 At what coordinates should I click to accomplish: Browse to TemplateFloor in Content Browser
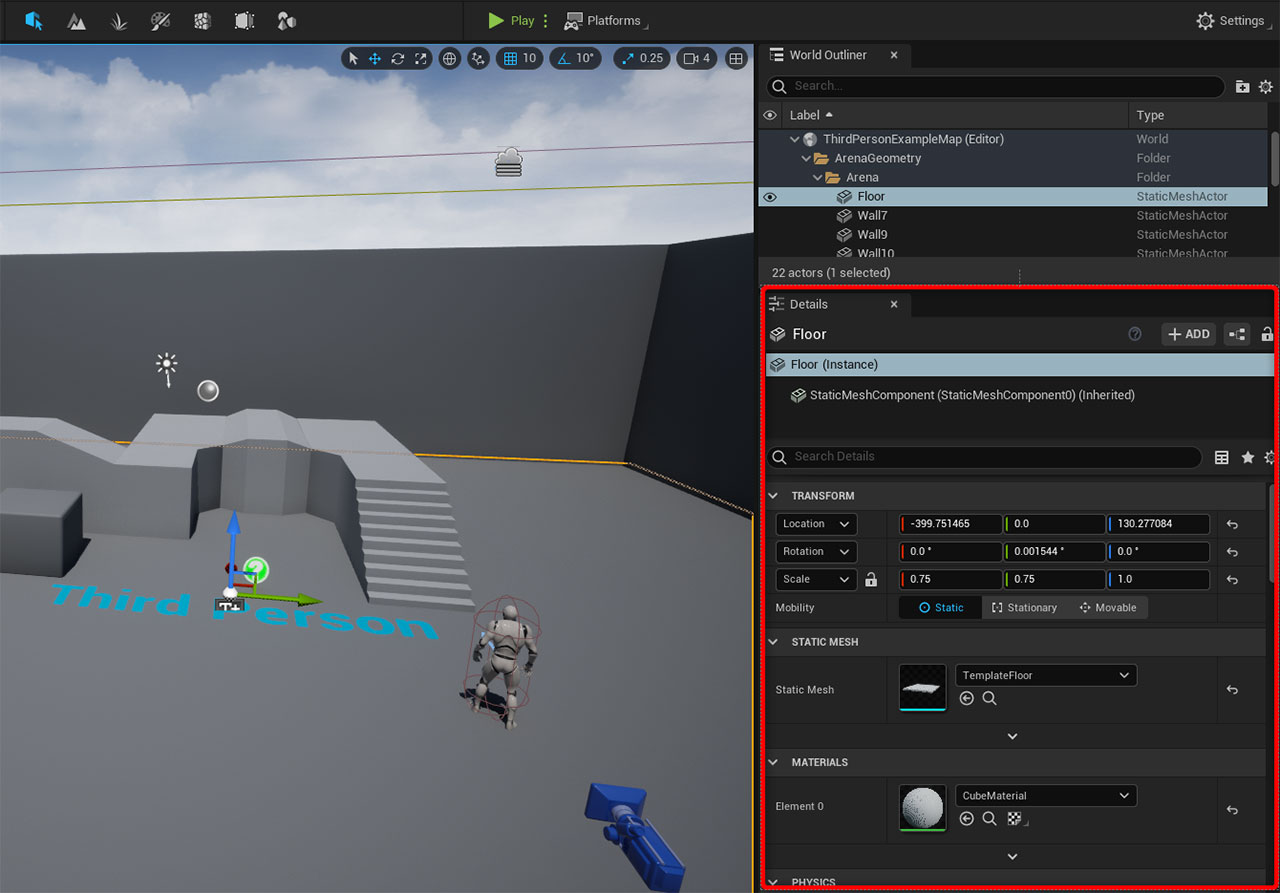pos(989,699)
